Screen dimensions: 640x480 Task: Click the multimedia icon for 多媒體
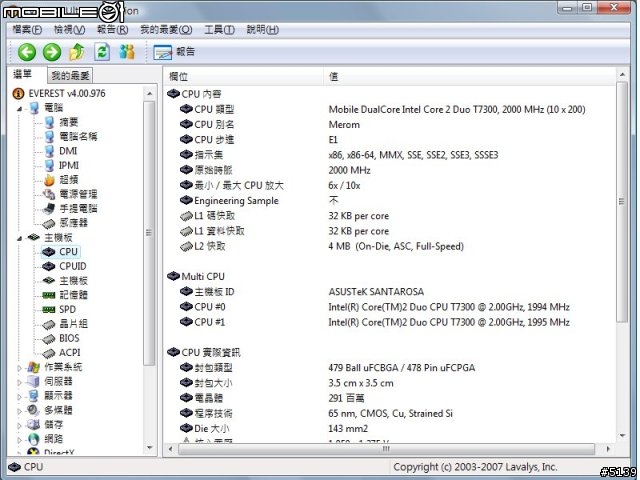tap(33, 411)
